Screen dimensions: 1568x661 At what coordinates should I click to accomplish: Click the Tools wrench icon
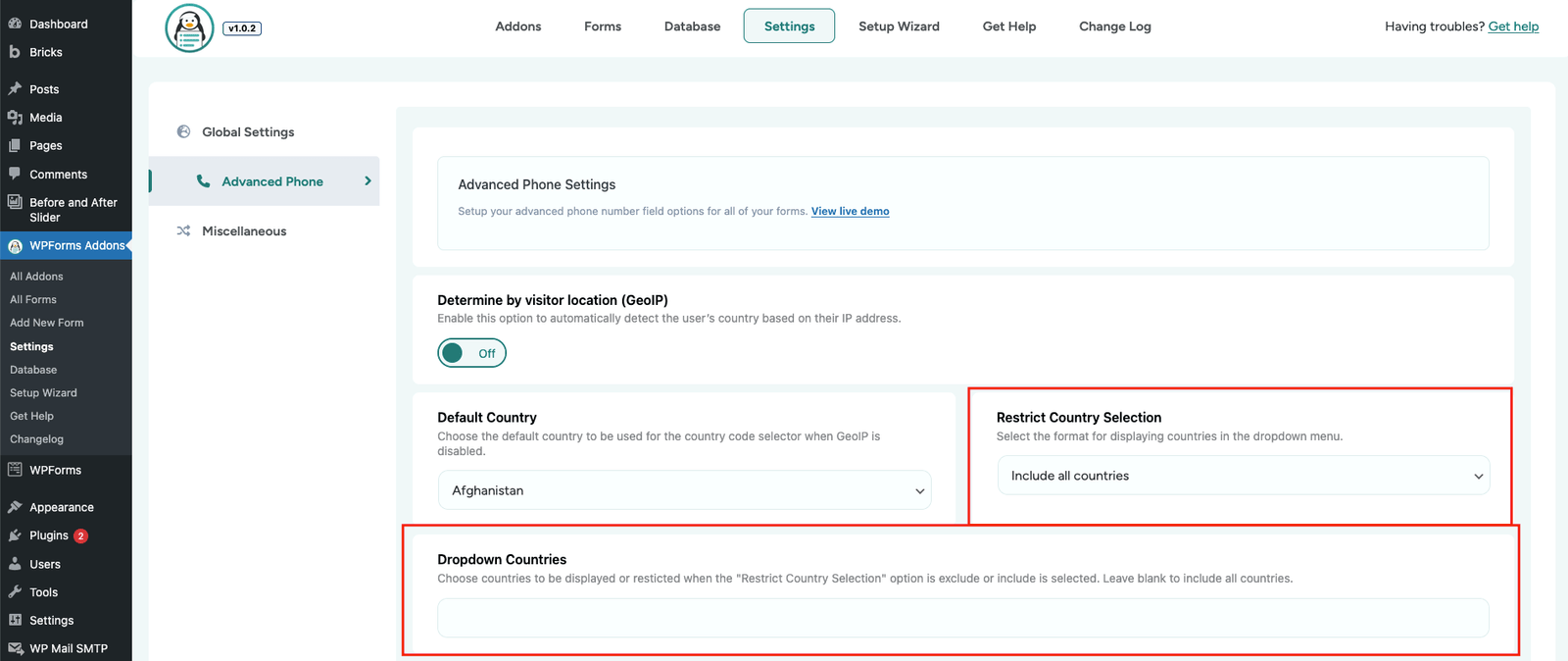pos(15,592)
